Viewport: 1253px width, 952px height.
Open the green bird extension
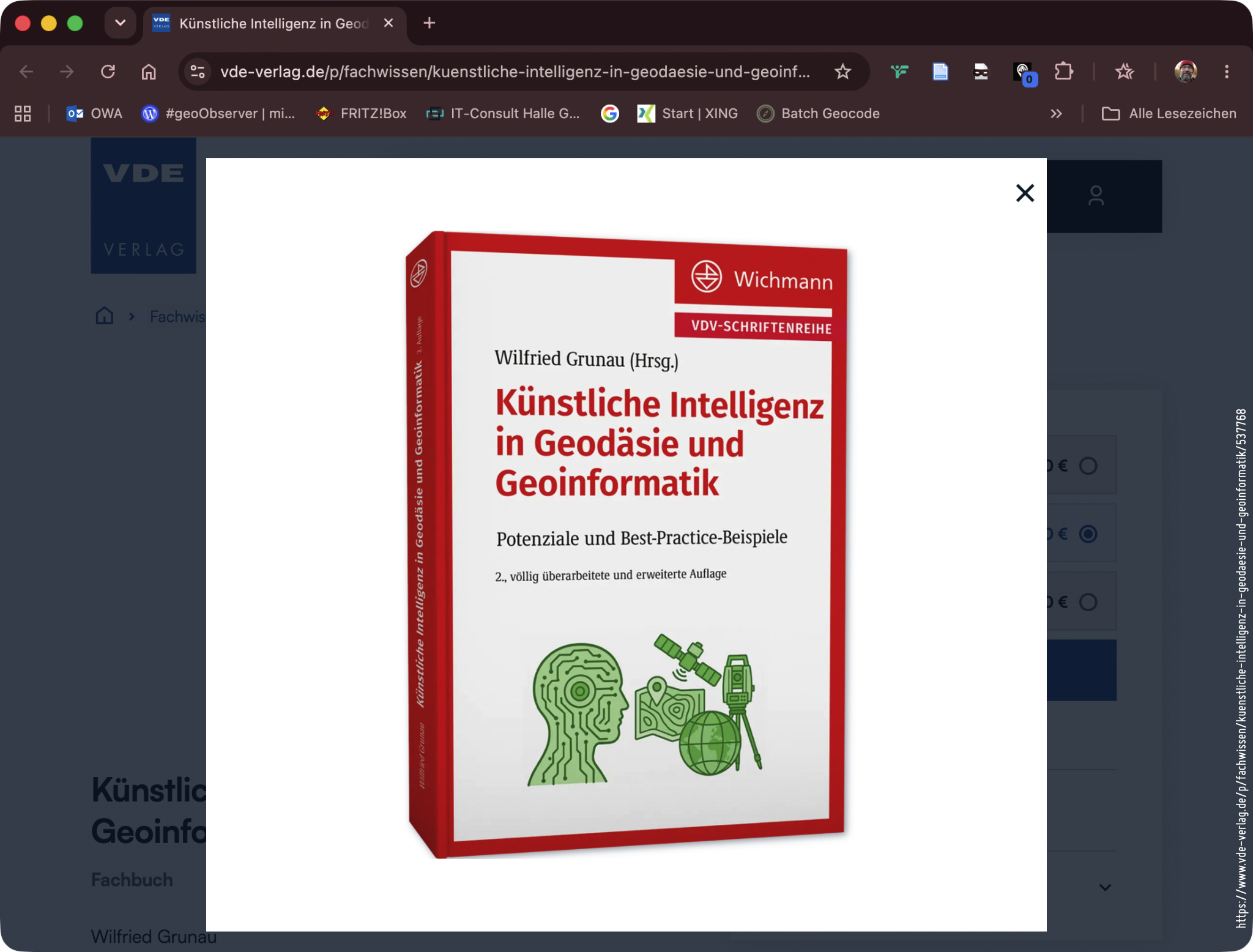899,72
